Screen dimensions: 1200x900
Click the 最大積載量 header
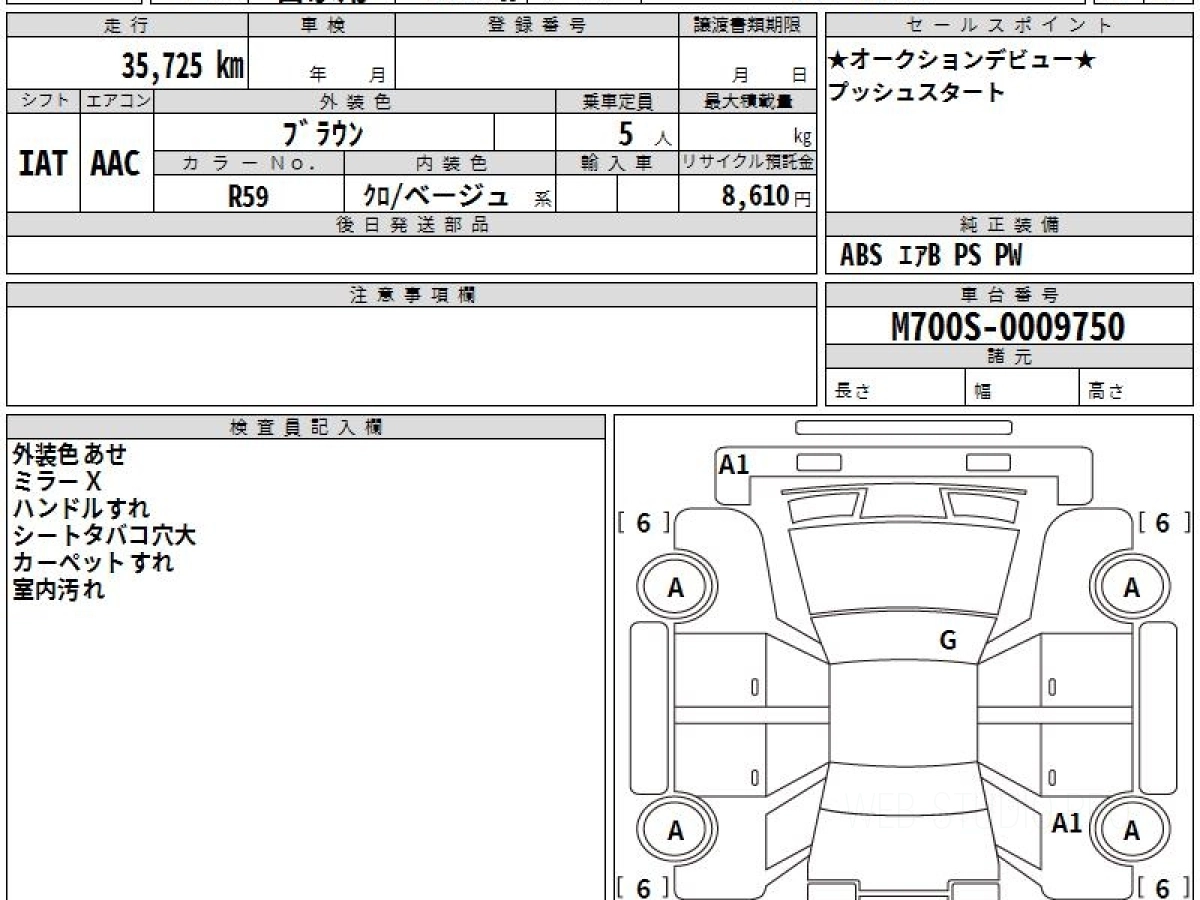(747, 101)
